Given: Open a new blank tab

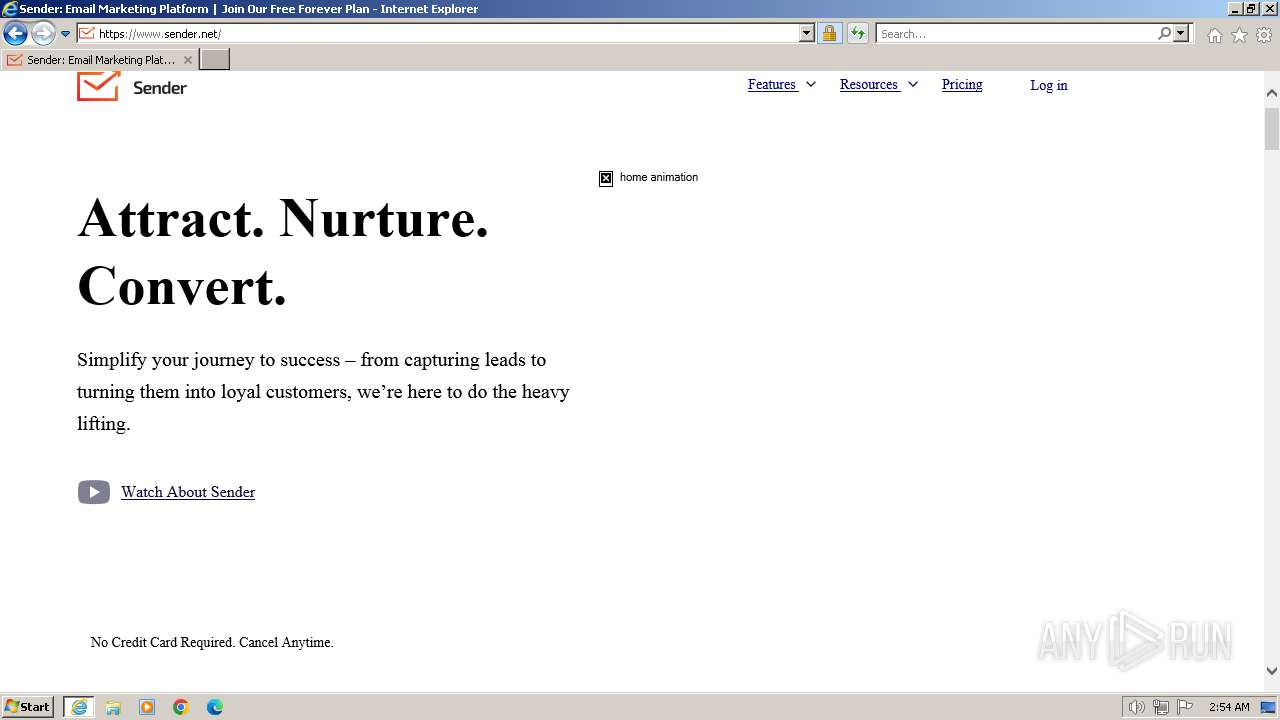Looking at the screenshot, I should click(x=215, y=60).
